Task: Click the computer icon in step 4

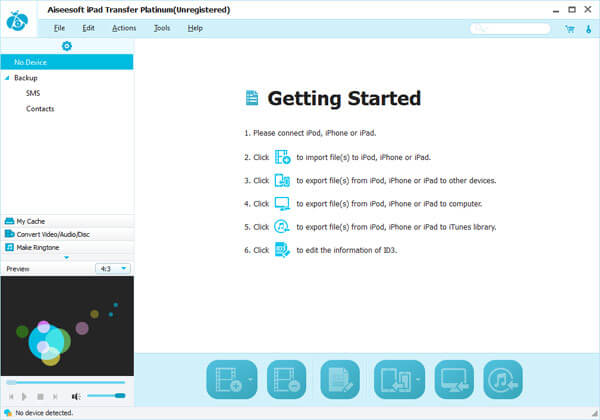Action: [x=282, y=203]
